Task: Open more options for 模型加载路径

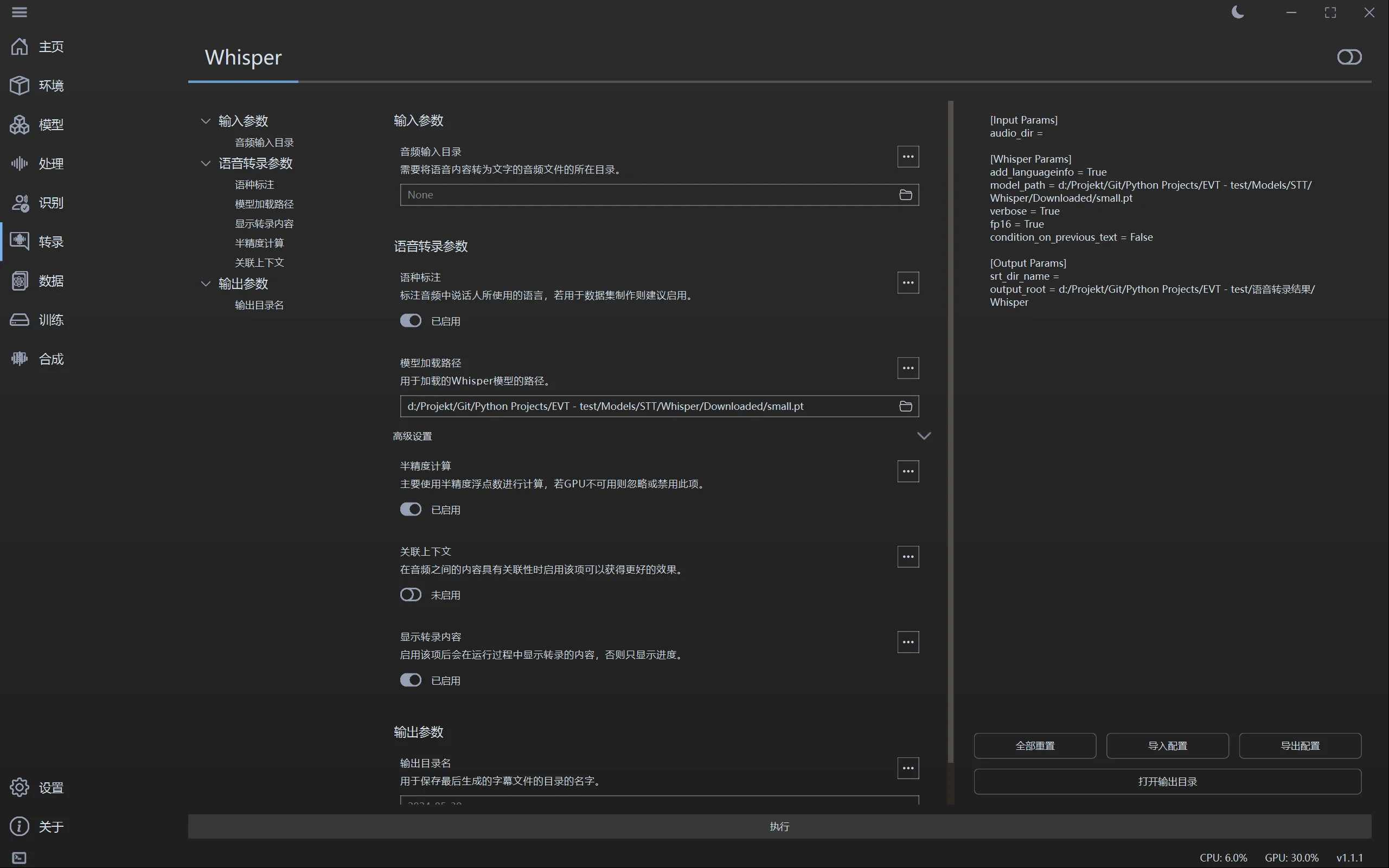Action: tap(908, 368)
